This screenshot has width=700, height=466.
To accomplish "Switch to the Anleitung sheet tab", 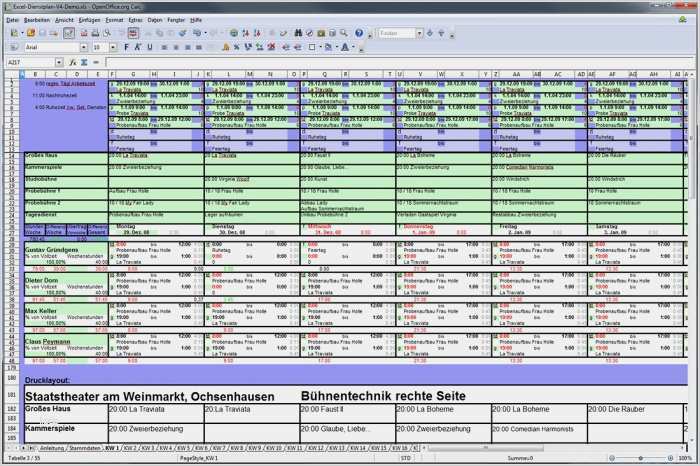I will tap(52, 448).
